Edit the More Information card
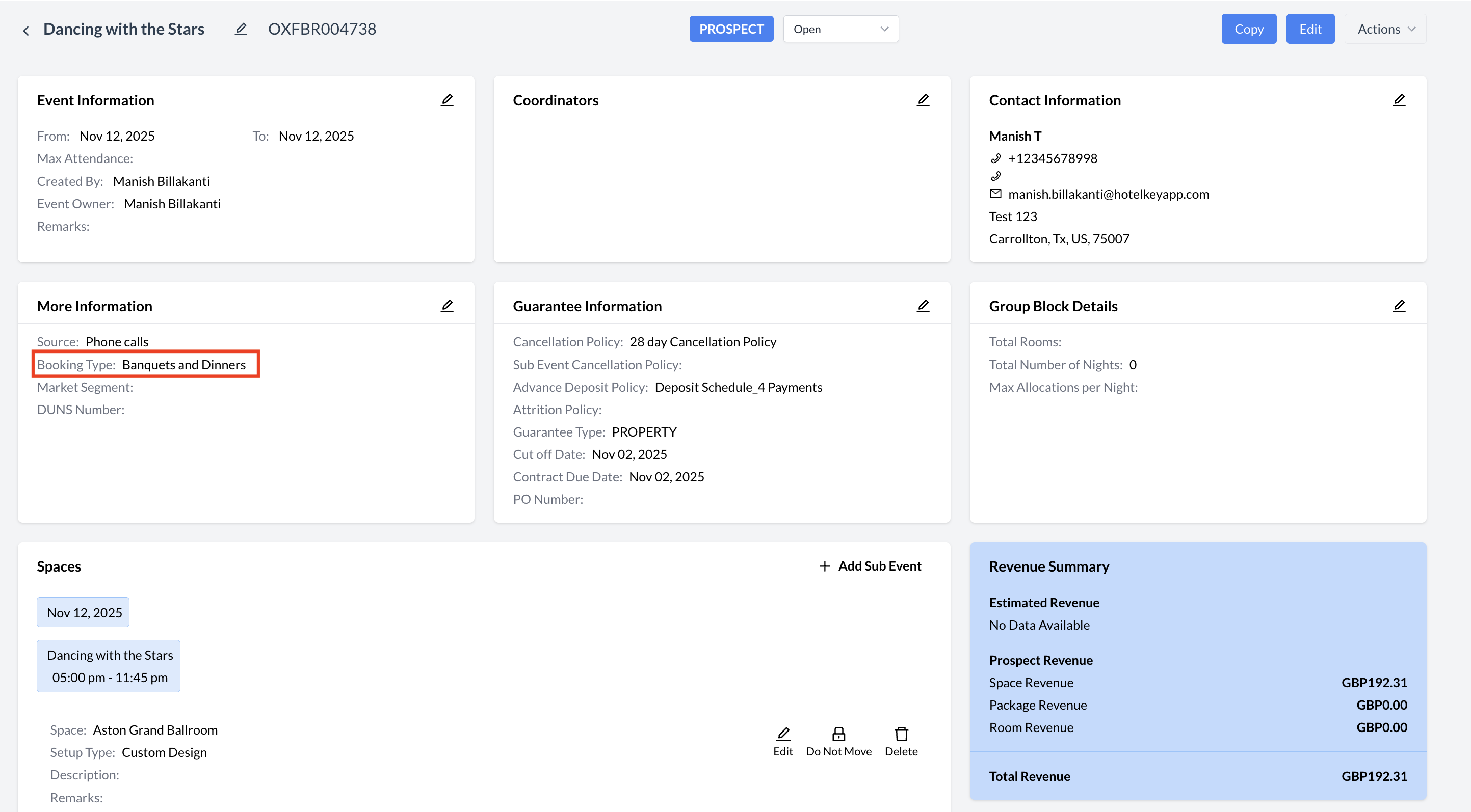This screenshot has width=1471, height=812. (447, 306)
